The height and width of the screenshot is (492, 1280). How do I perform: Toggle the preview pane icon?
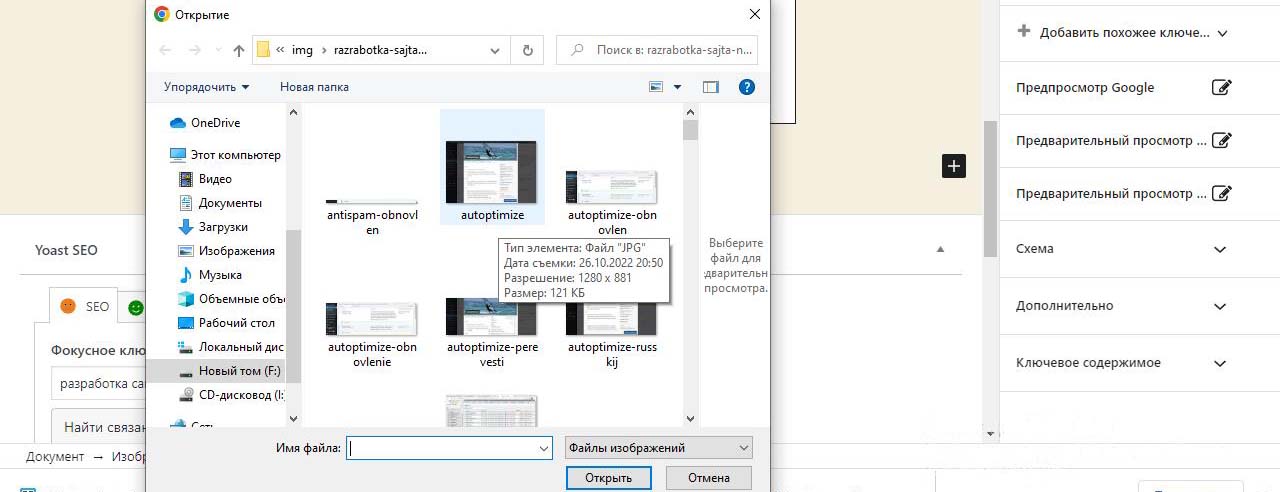[x=711, y=87]
